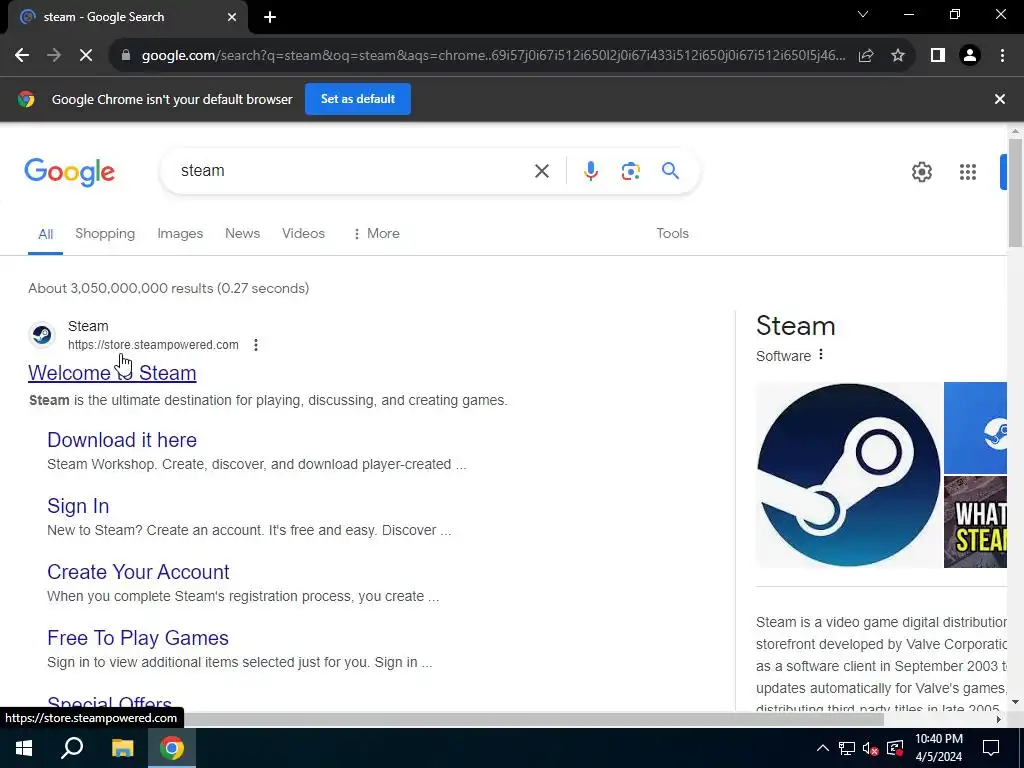1024x768 pixels.
Task: Open network status tray icon
Action: pos(846,748)
